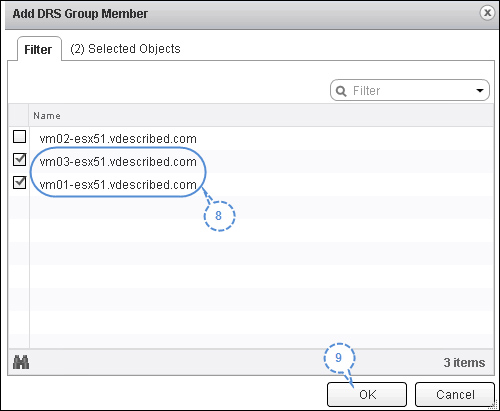Viewport: 500px width, 411px height.
Task: Click the step 9 callout bubble
Action: (339, 358)
